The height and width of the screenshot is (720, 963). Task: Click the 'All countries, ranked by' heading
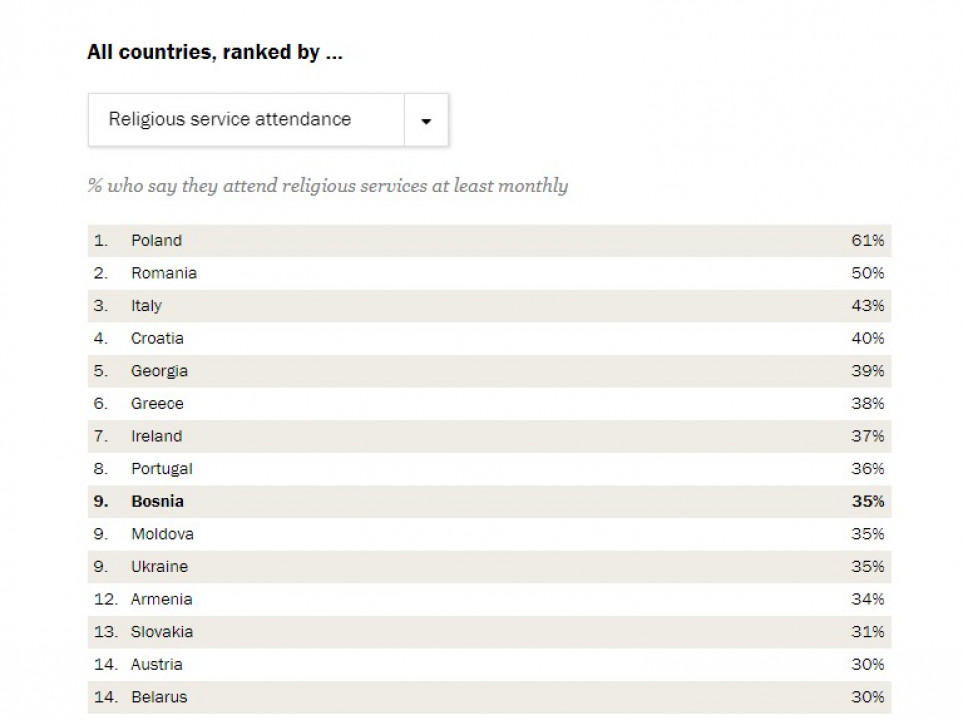point(215,53)
